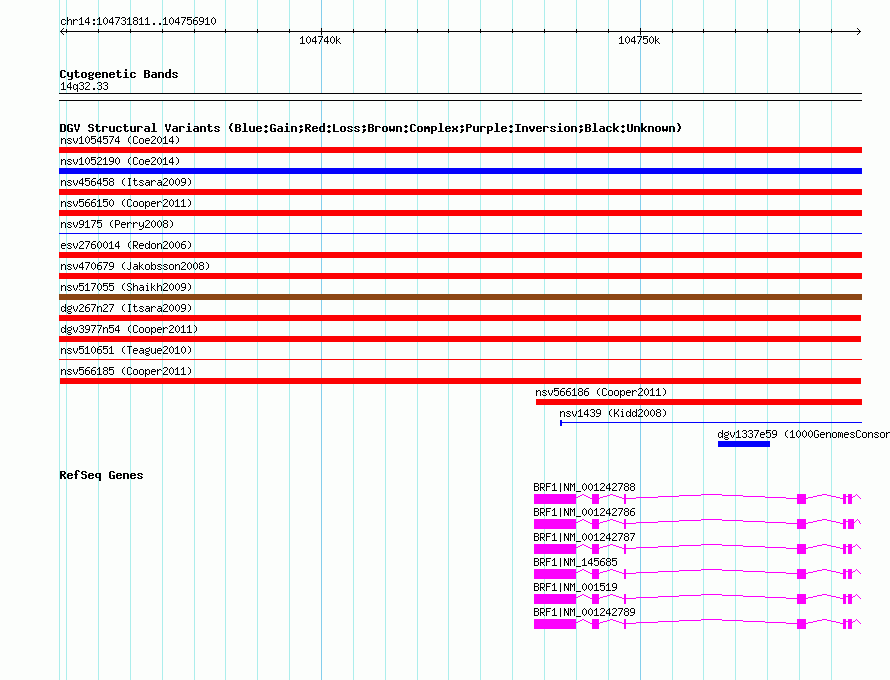Screen dimensions: 890x680
Task: Select the nsv470679 (Jakobsson2008) label
Action: (x=135, y=266)
